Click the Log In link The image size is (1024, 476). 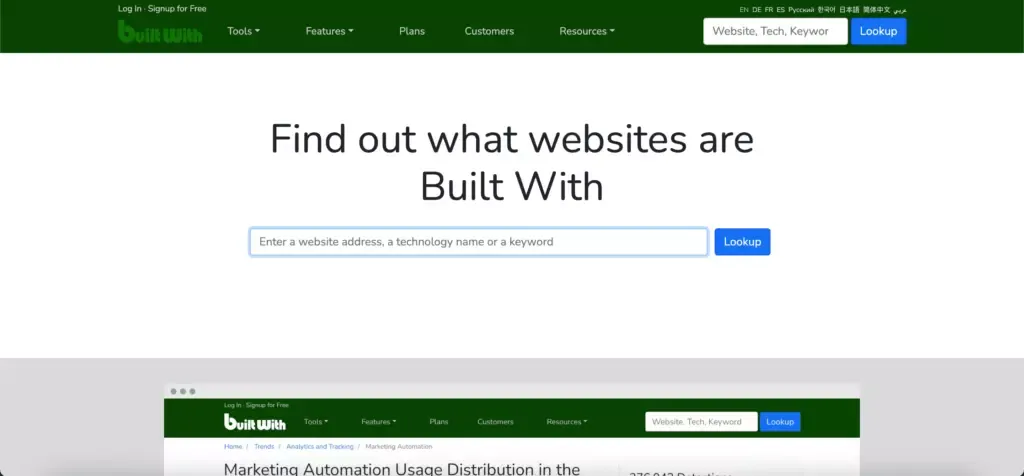click(129, 8)
